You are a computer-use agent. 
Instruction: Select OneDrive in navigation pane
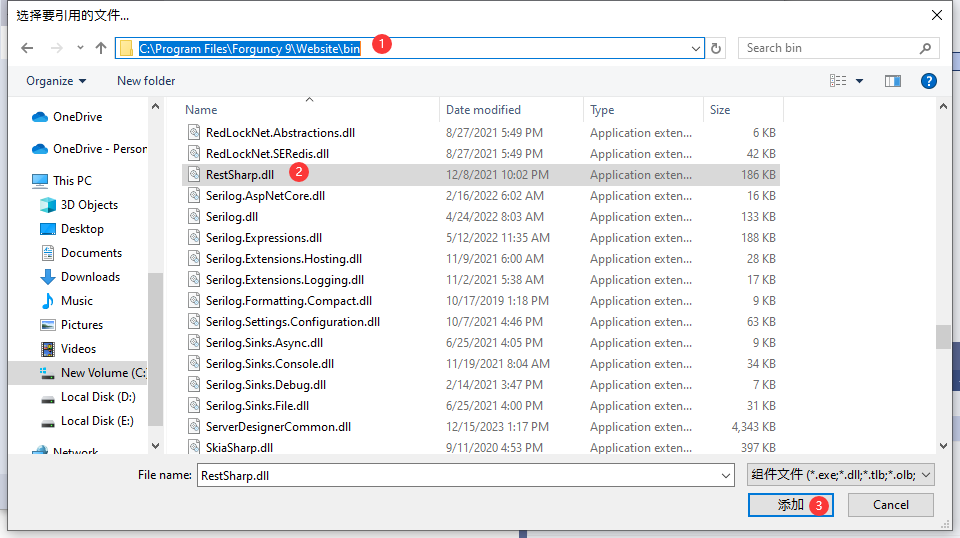(78, 117)
